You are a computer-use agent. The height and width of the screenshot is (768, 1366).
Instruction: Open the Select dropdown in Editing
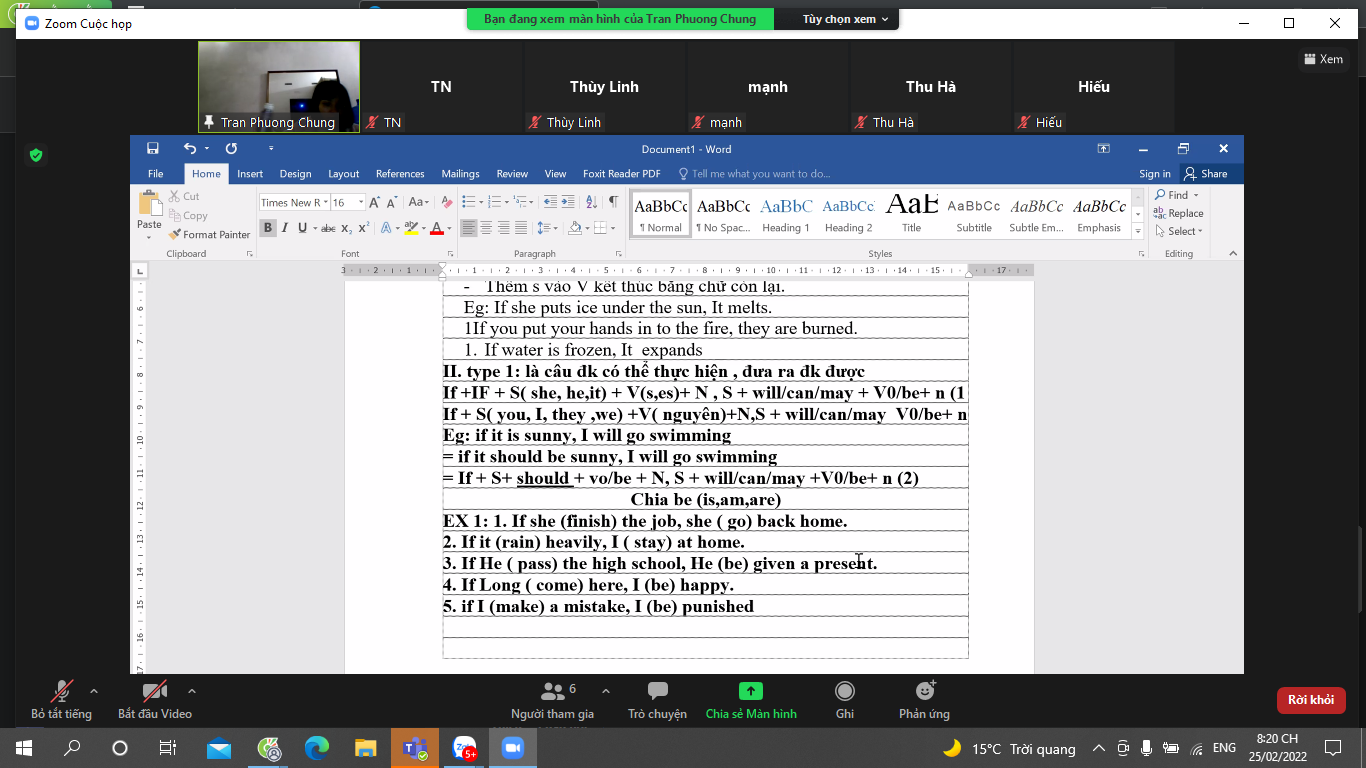1180,231
